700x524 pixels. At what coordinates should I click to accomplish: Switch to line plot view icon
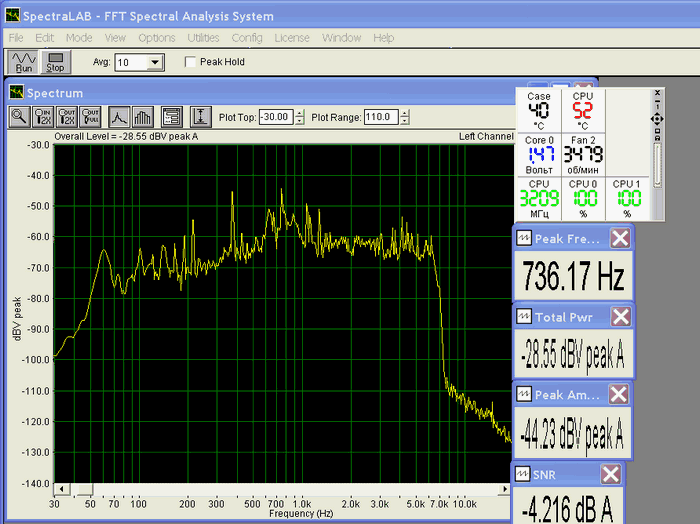tap(119, 116)
